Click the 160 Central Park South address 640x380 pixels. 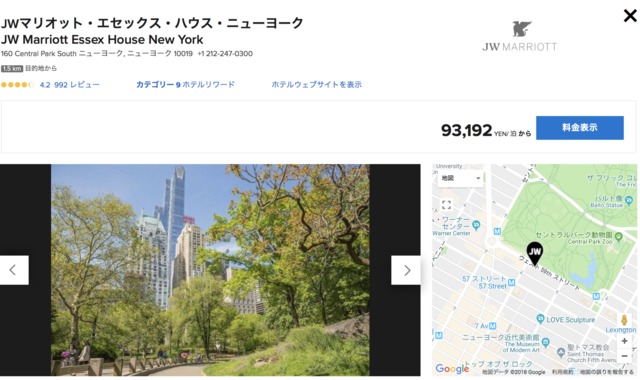coord(97,53)
